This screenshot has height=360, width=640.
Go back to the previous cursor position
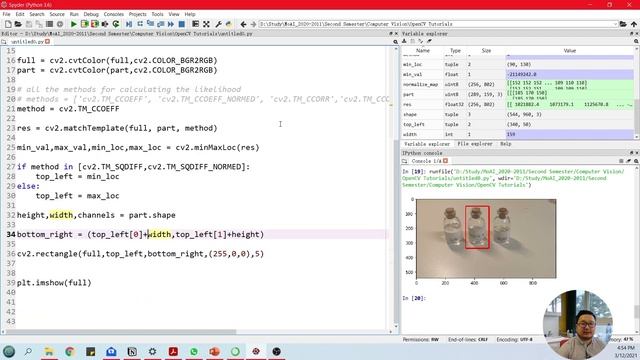click(x=243, y=24)
